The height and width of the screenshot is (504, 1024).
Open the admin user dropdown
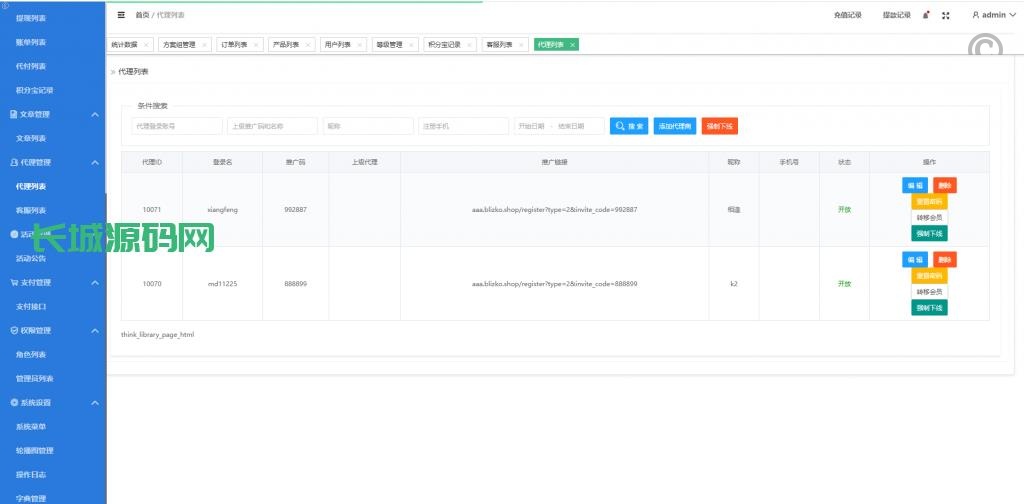point(994,15)
